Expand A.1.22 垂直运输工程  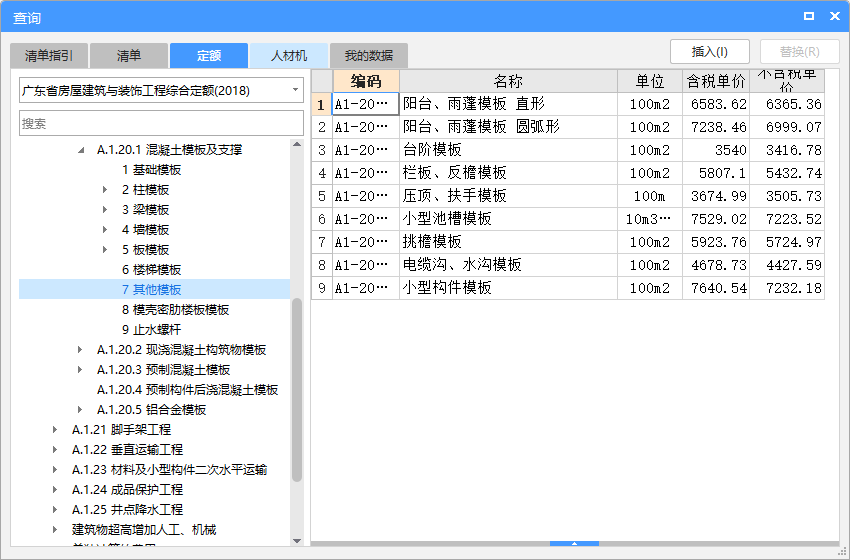(55, 450)
